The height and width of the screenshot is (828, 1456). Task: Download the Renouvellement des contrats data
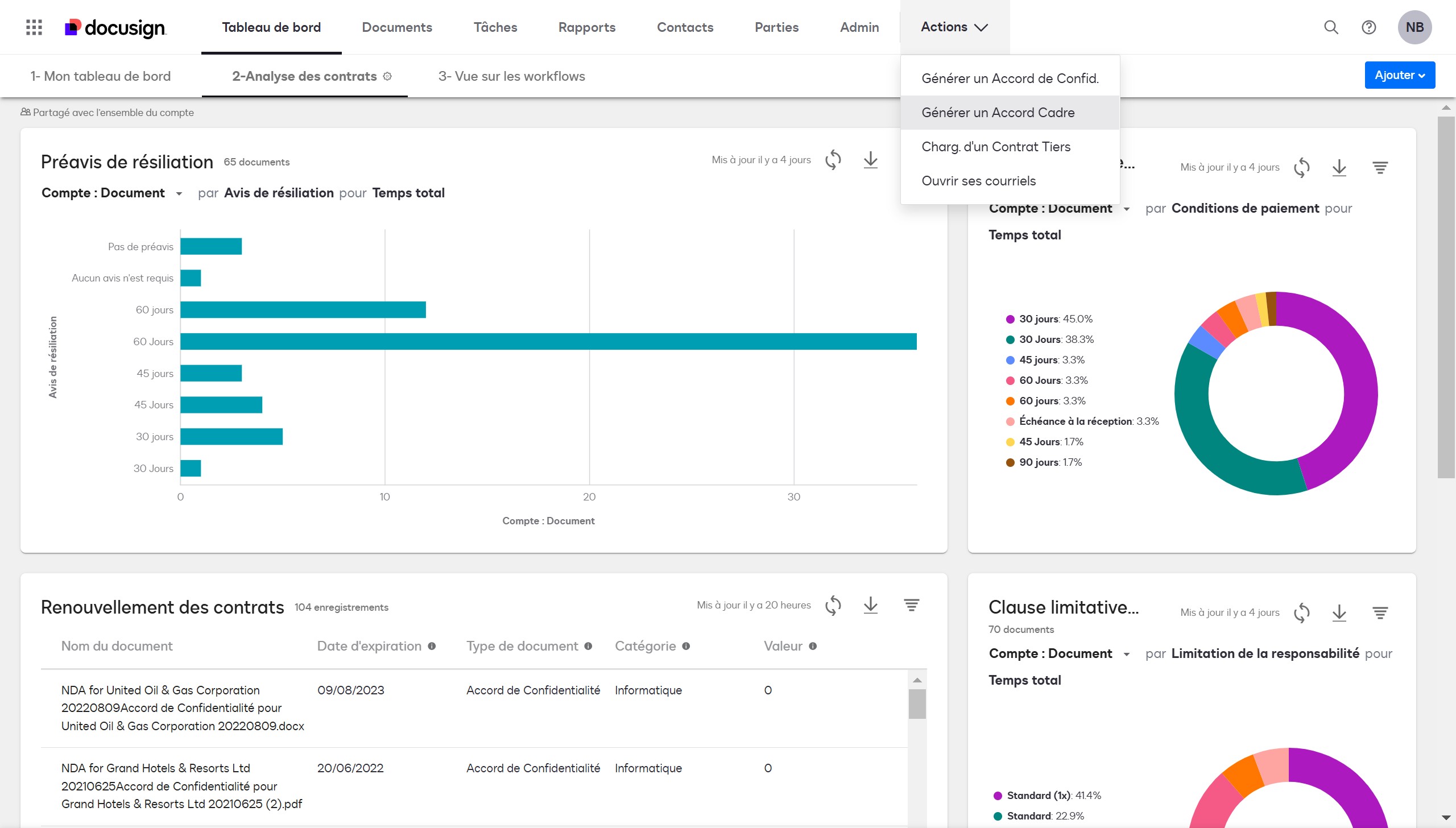tap(871, 605)
